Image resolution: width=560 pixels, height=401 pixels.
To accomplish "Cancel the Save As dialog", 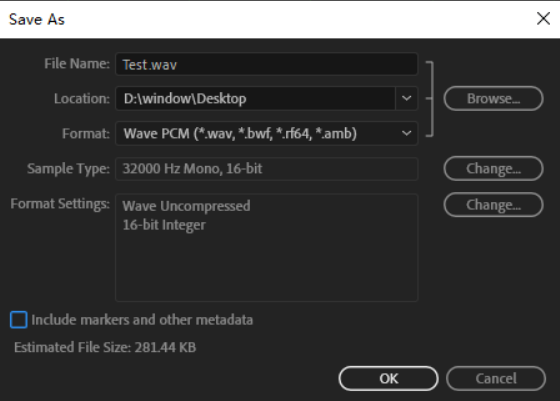I will [x=496, y=379].
